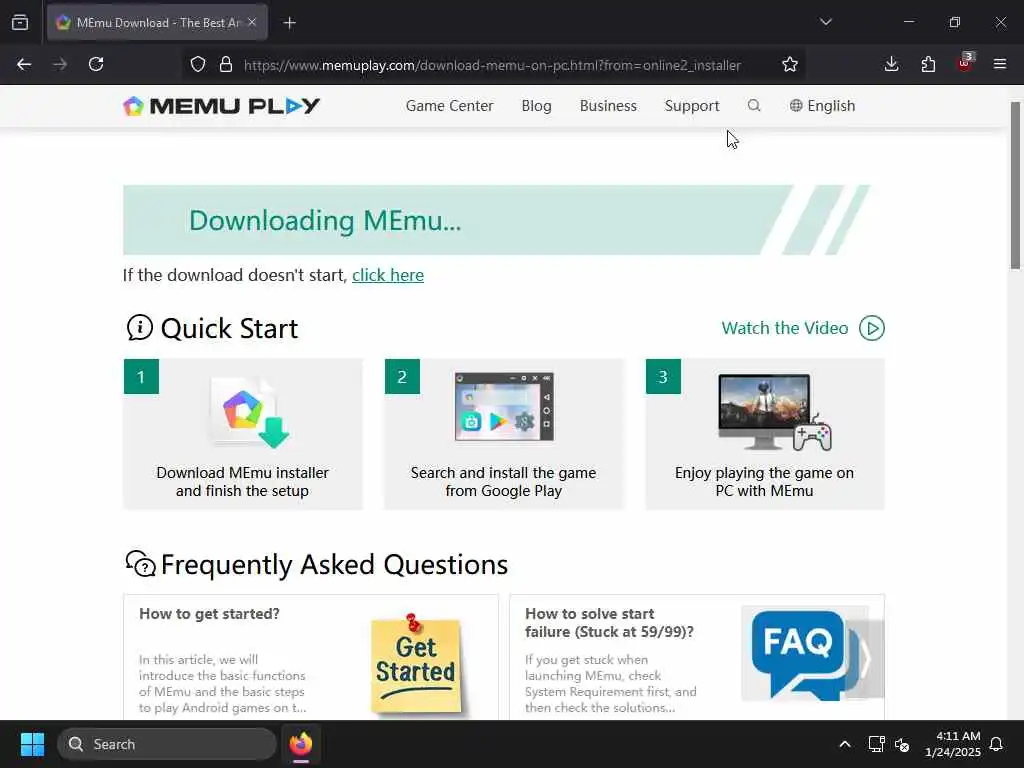Image resolution: width=1024 pixels, height=768 pixels.
Task: Click the 'Downloading MEmu...' banner text
Action: tap(325, 220)
